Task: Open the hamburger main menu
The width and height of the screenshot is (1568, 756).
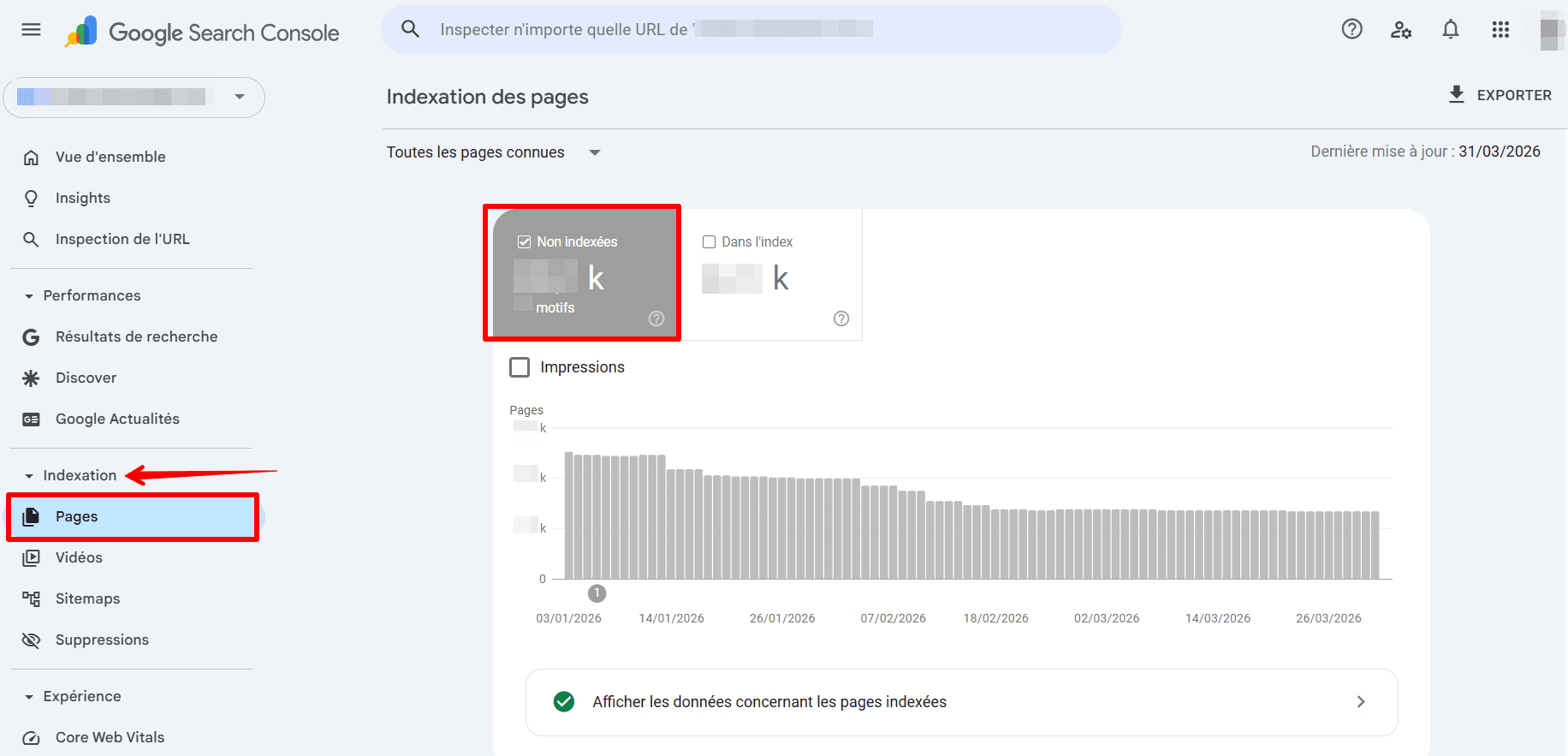Action: [31, 30]
